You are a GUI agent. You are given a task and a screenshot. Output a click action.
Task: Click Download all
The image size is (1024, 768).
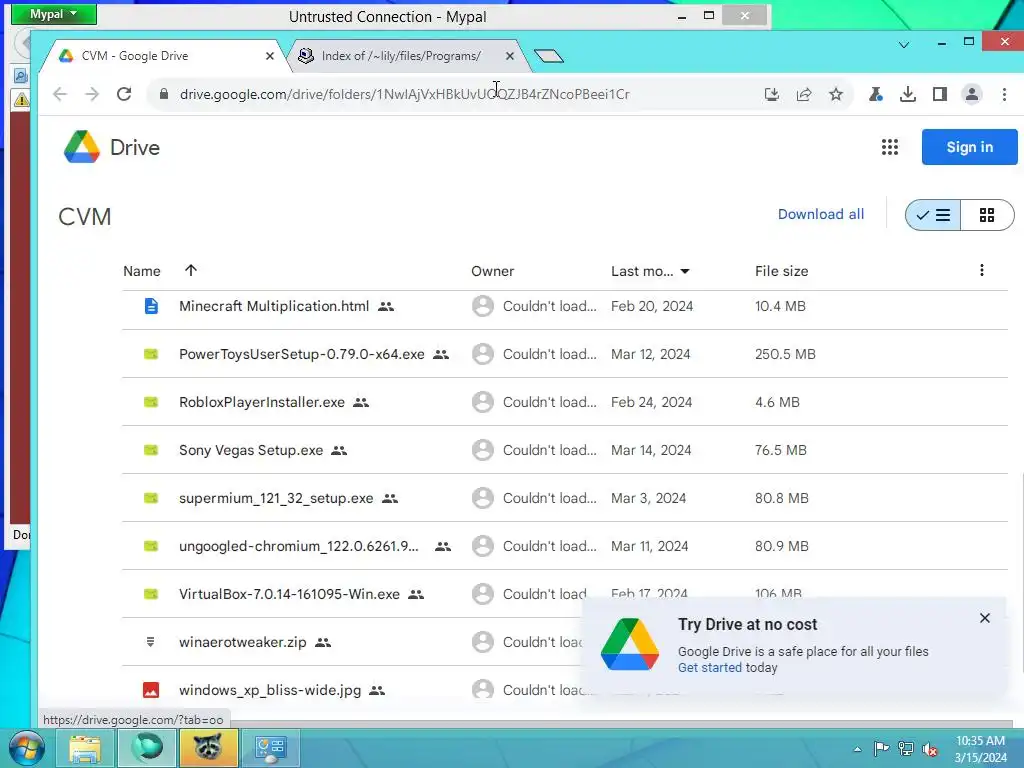821,214
